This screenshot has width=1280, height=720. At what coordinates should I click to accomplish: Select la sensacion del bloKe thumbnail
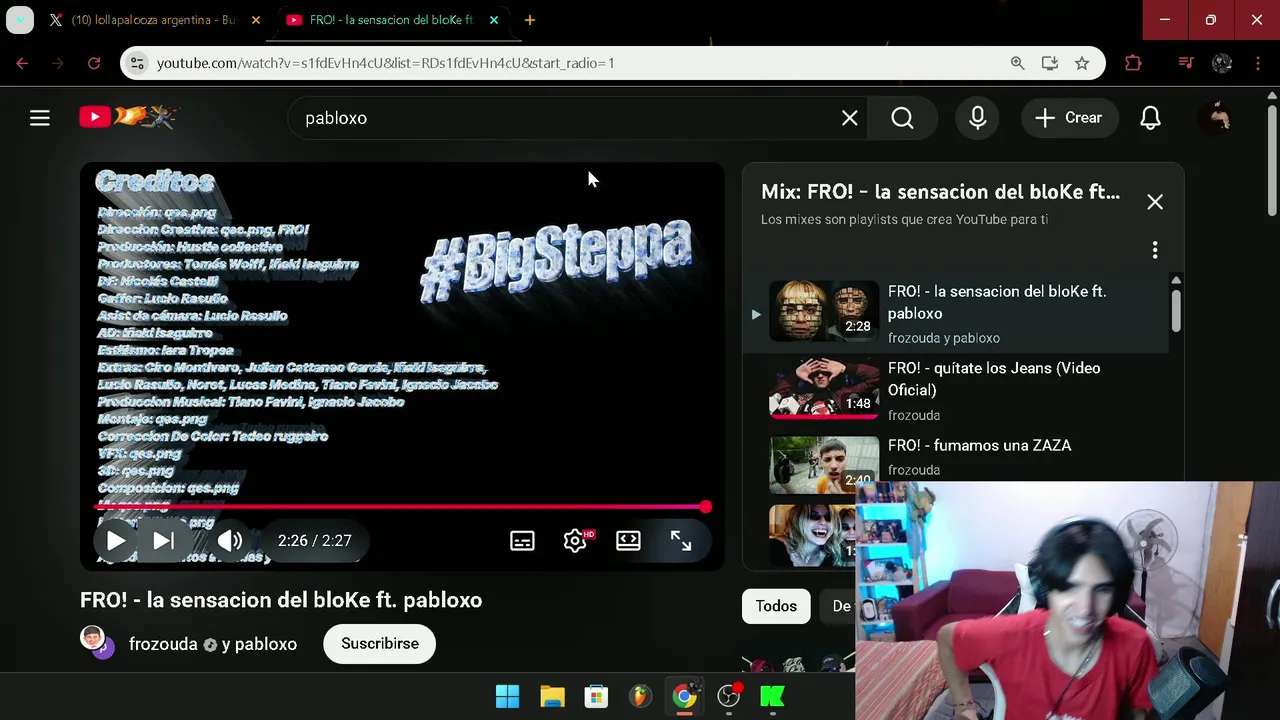[824, 311]
